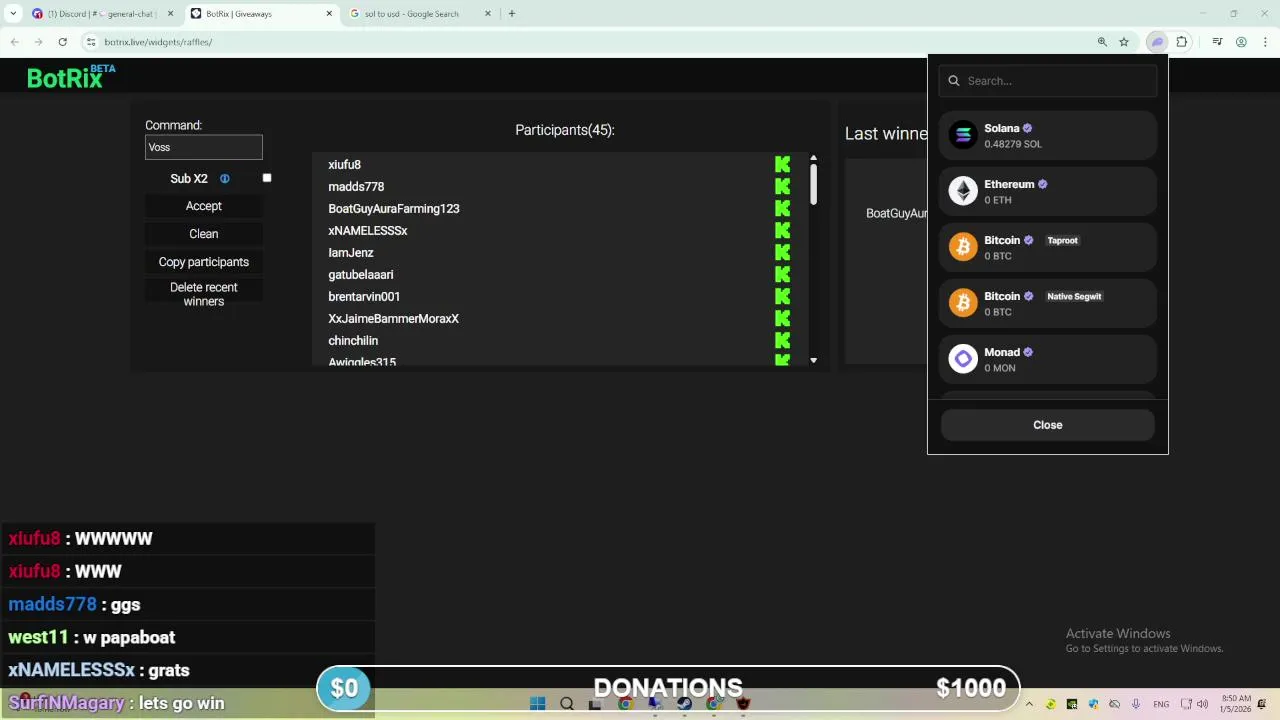The width and height of the screenshot is (1280, 720).
Task: Click the wallet Search field
Action: [x=1048, y=81]
